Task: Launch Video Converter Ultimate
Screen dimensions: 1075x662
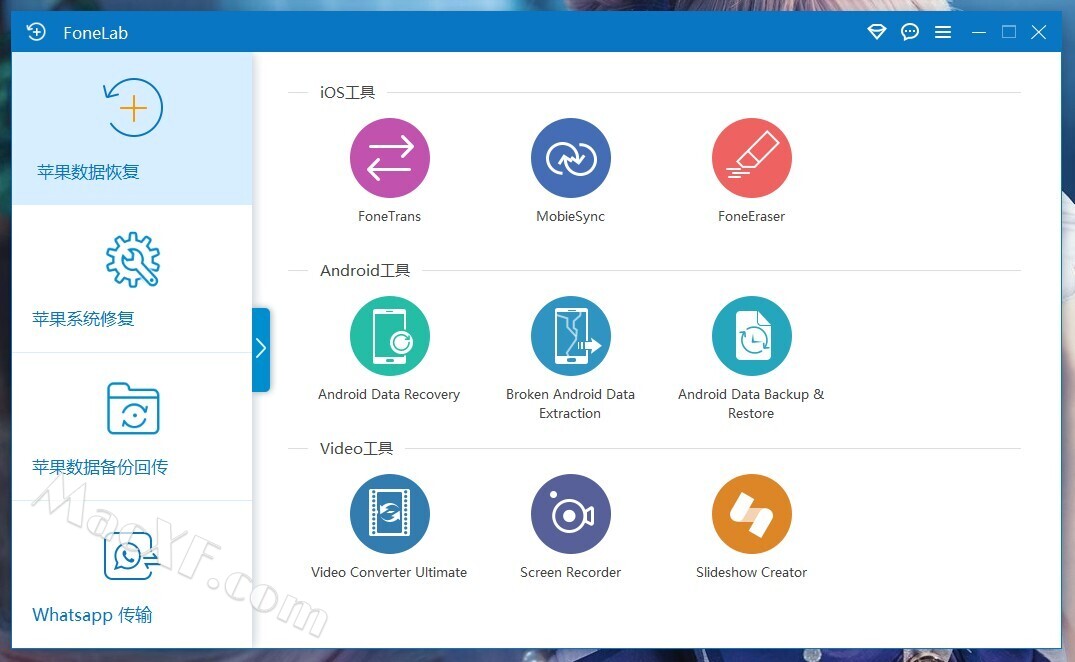Action: click(389, 514)
